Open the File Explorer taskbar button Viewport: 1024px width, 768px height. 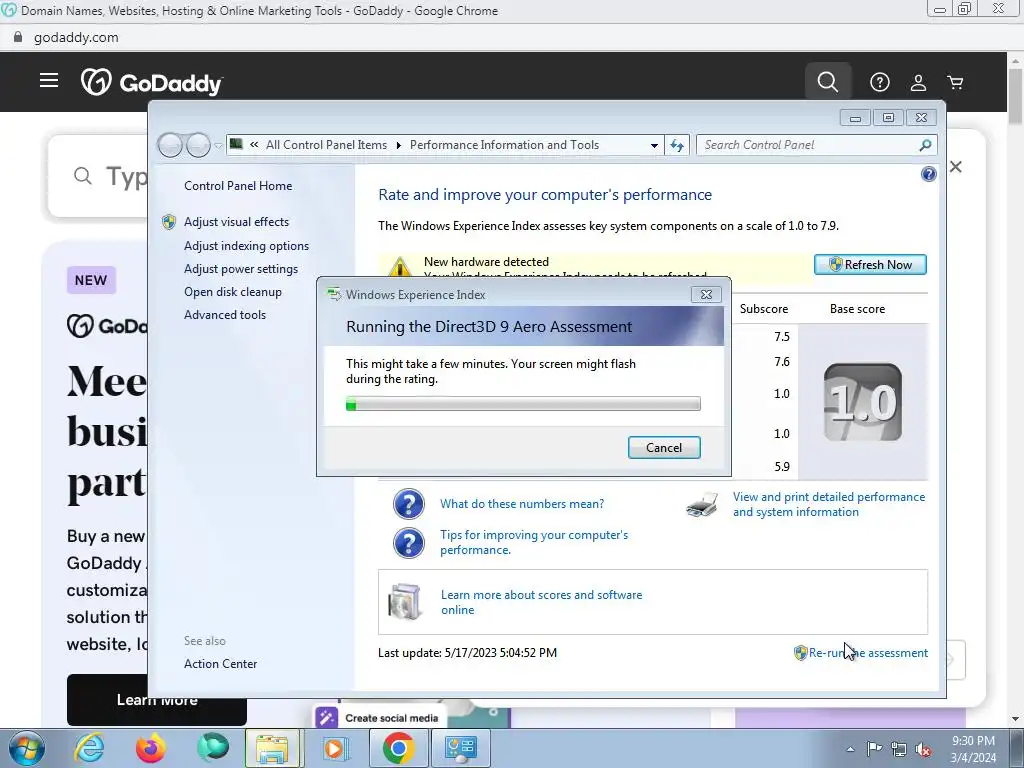272,748
